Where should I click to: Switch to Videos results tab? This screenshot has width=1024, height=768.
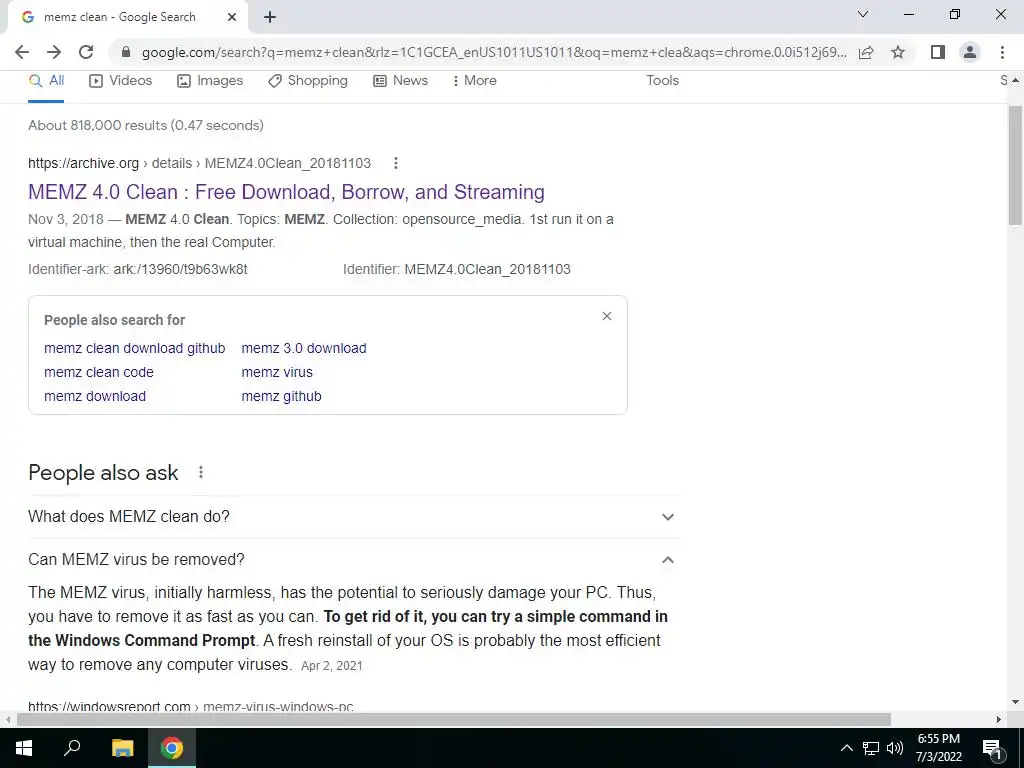coord(121,80)
